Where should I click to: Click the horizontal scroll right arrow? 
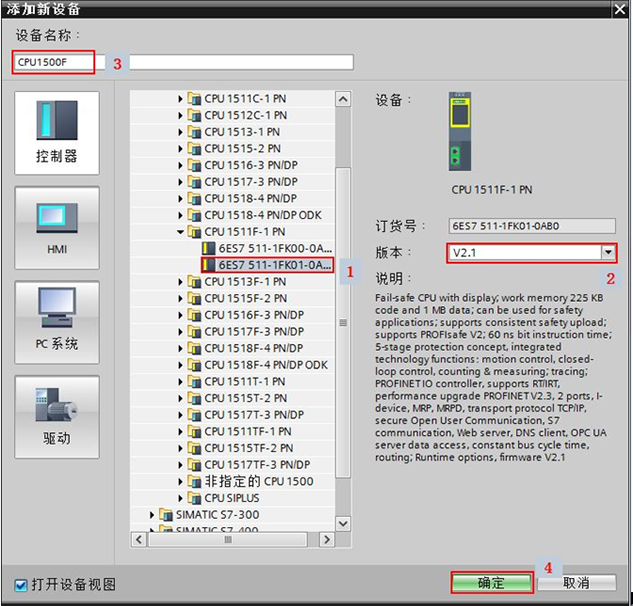(327, 539)
